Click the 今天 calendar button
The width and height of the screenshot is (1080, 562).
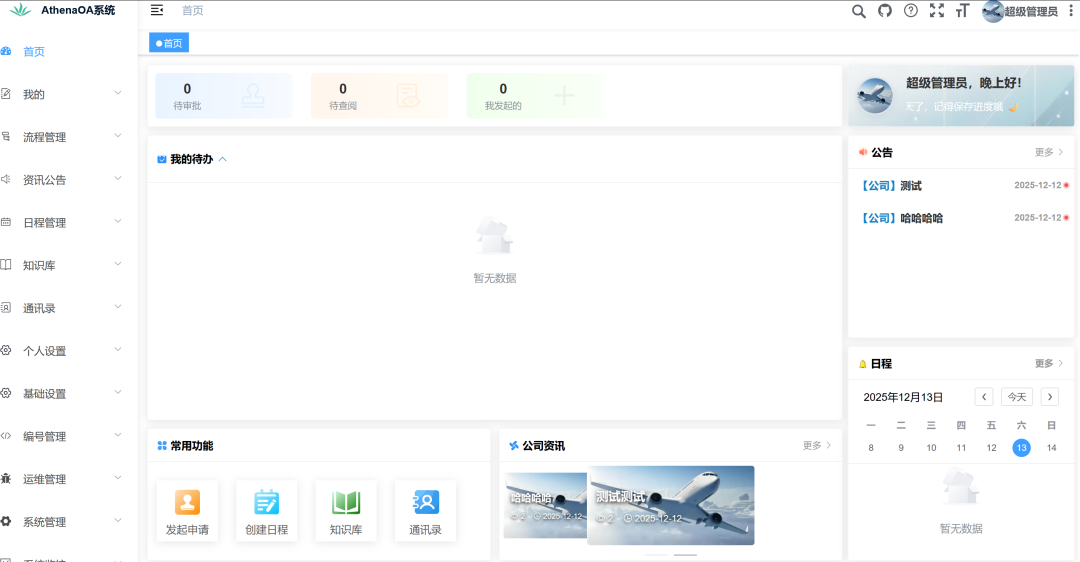pos(1017,397)
